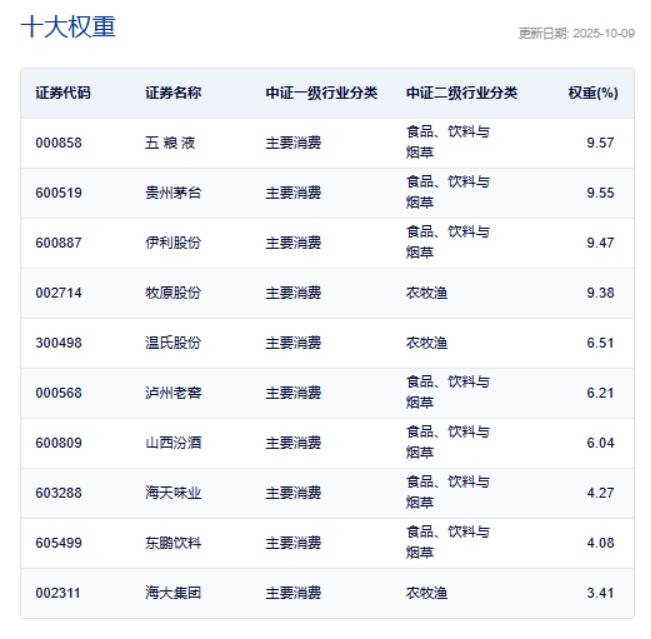Click stock name 泸州老窖

coord(173,393)
